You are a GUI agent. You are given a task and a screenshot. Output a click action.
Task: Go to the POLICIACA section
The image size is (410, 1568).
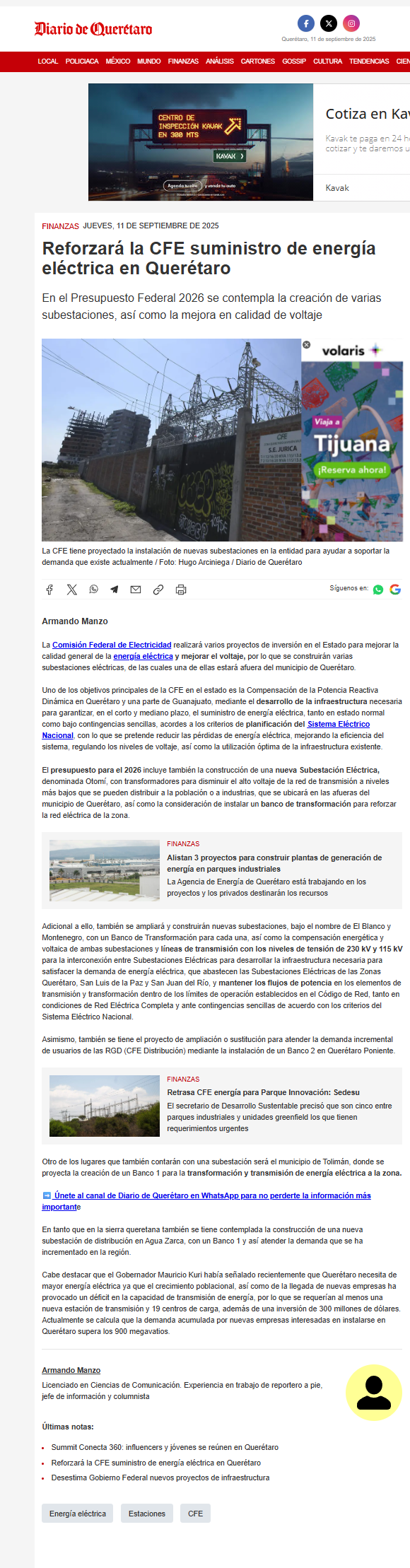[x=82, y=62]
